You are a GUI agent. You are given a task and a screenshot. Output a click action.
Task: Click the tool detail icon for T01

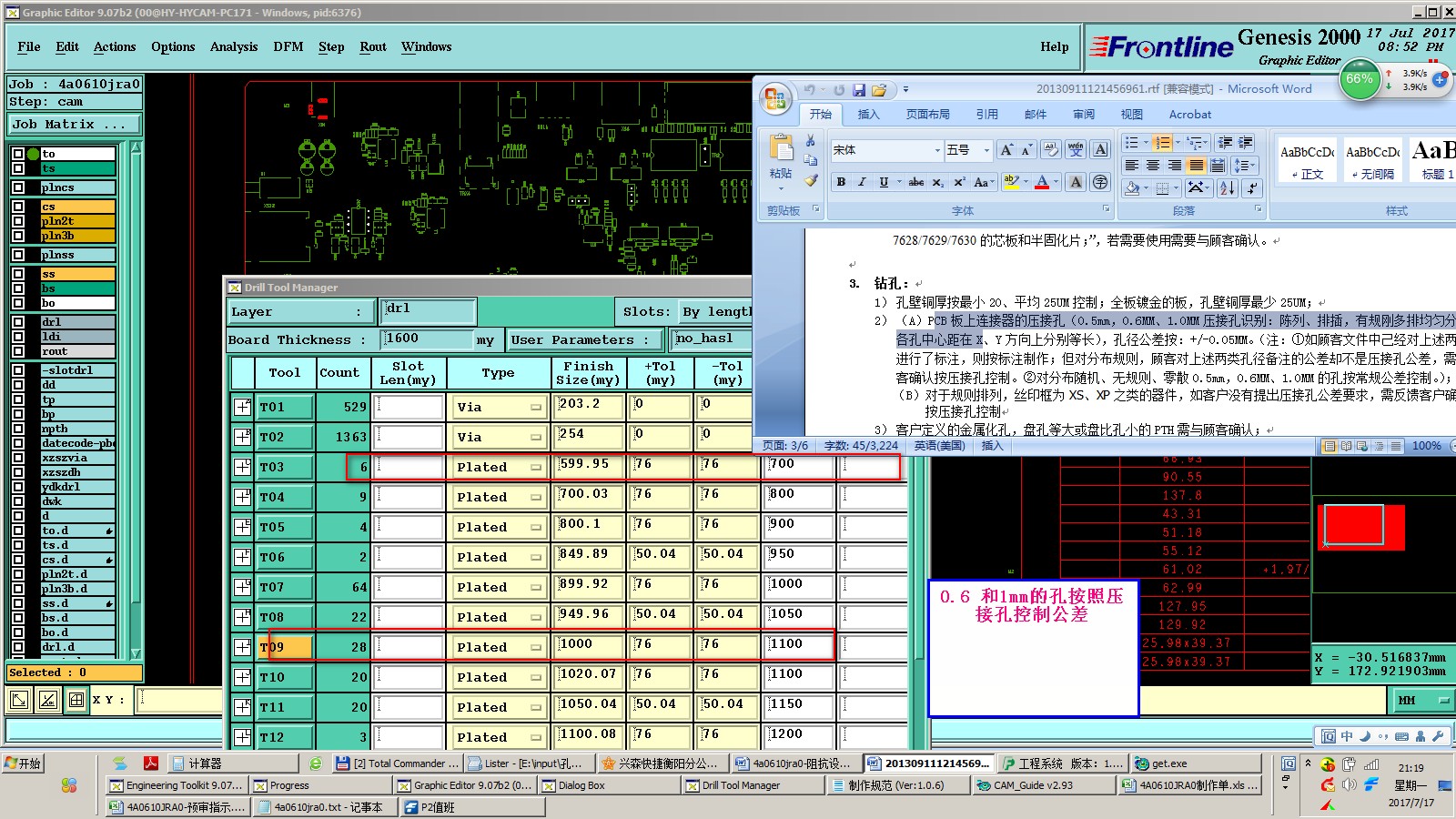pos(242,407)
